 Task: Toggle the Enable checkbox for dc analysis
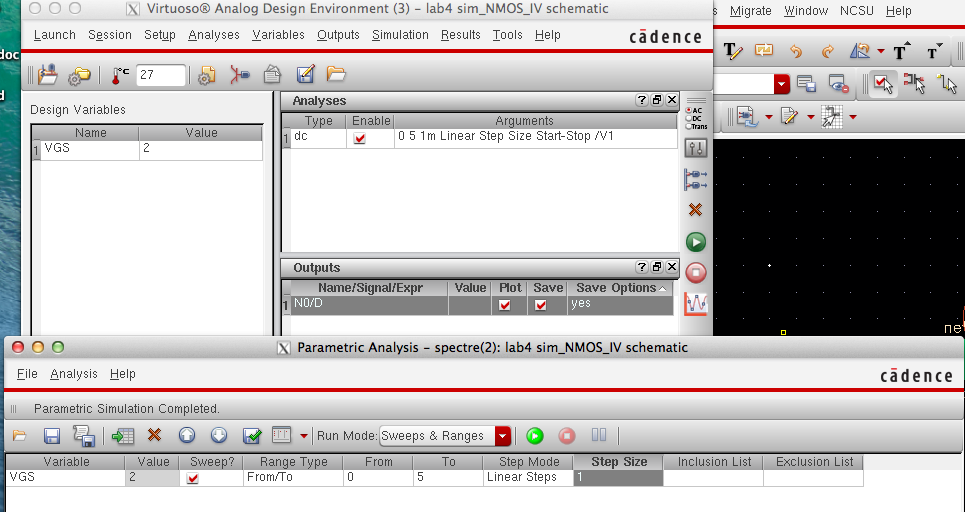pyautogui.click(x=359, y=139)
